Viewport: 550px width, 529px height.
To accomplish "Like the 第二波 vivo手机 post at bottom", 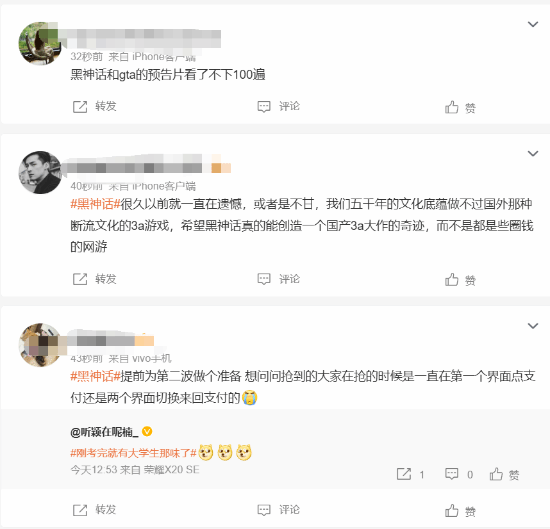I will point(460,511).
